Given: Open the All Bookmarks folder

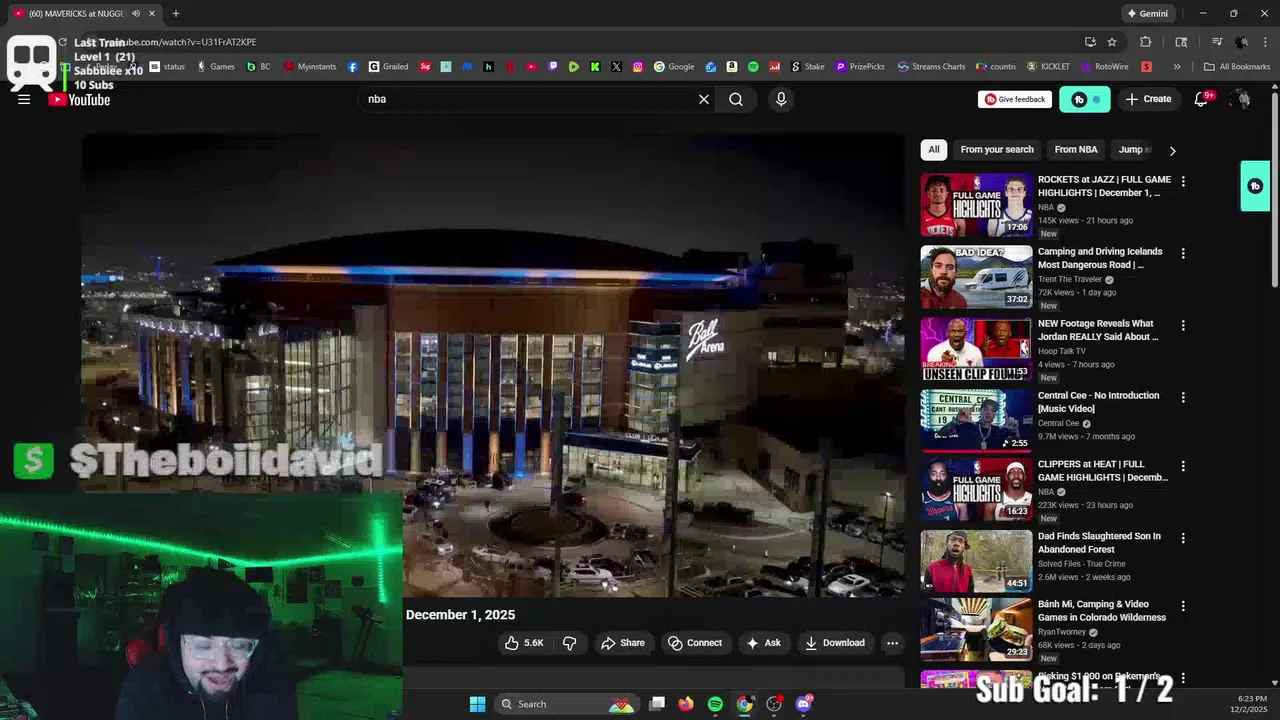Looking at the screenshot, I should point(1237,67).
